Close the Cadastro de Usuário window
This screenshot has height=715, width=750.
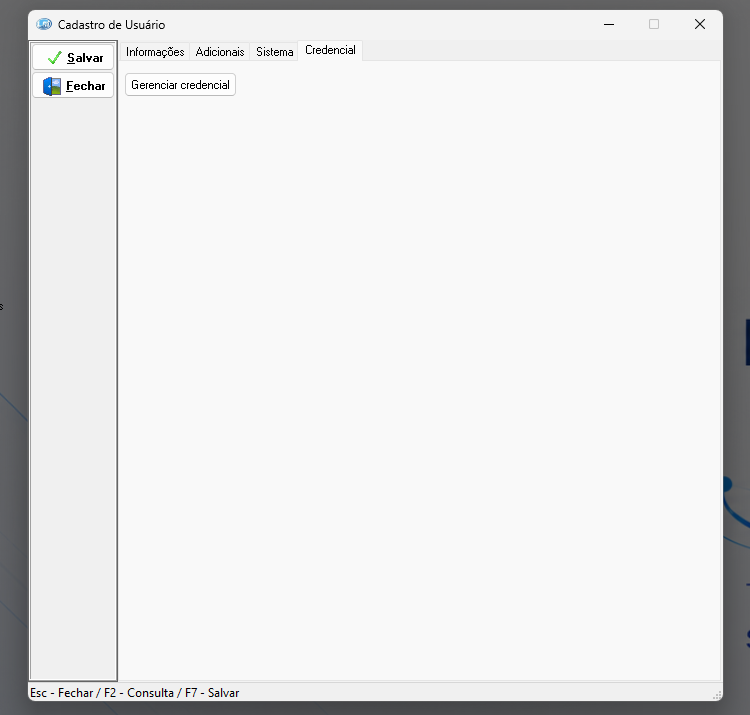click(x=700, y=24)
